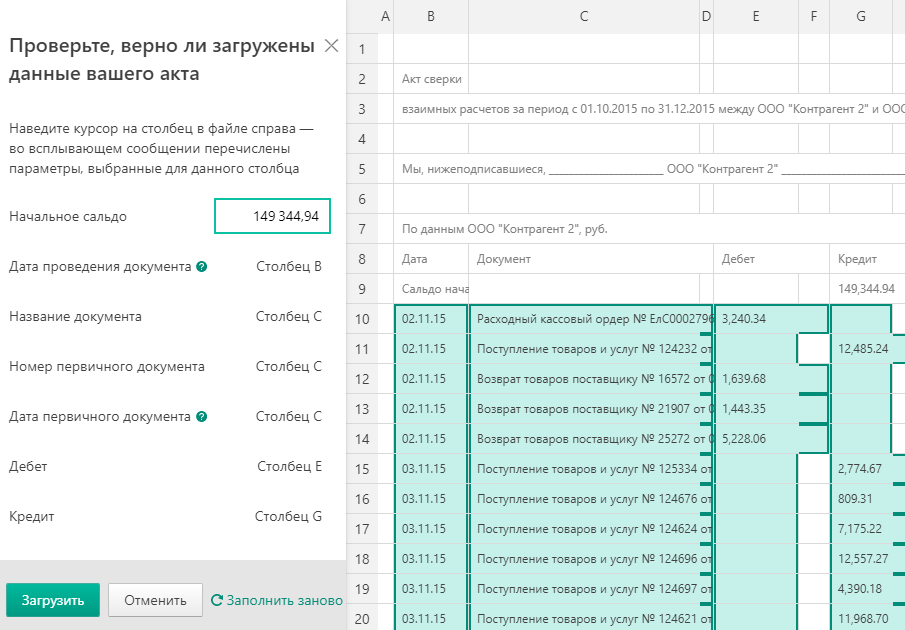The image size is (905, 630).
Task: Click the refresh icon beside Заполнить заново
Action: (x=216, y=601)
